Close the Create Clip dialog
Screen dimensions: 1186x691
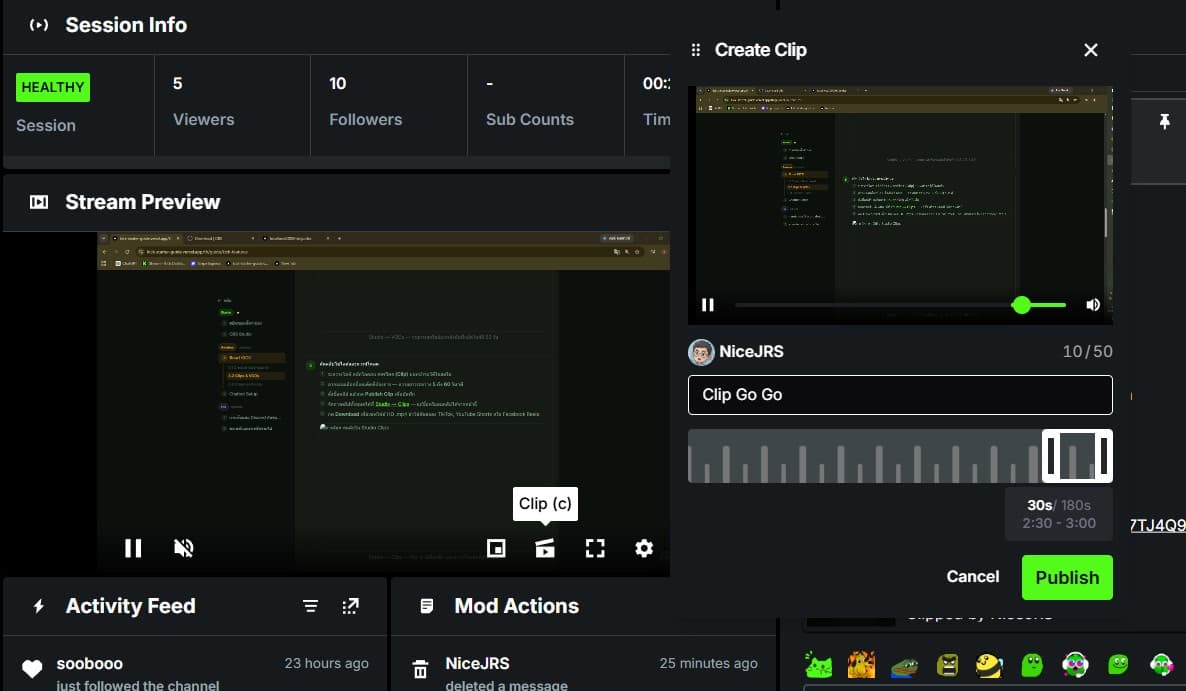point(1091,50)
